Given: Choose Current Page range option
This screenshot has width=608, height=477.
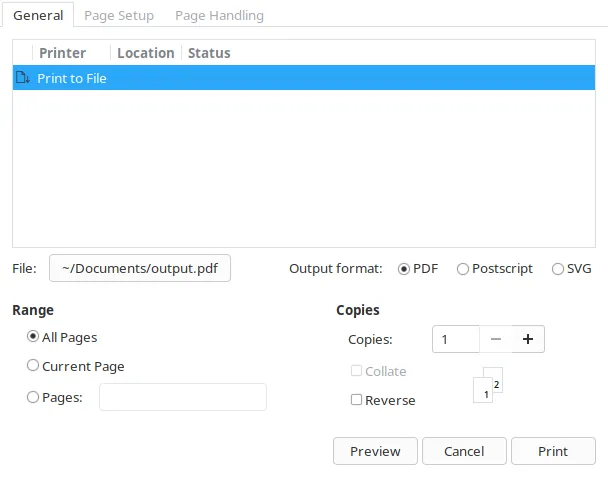Looking at the screenshot, I should tap(33, 366).
